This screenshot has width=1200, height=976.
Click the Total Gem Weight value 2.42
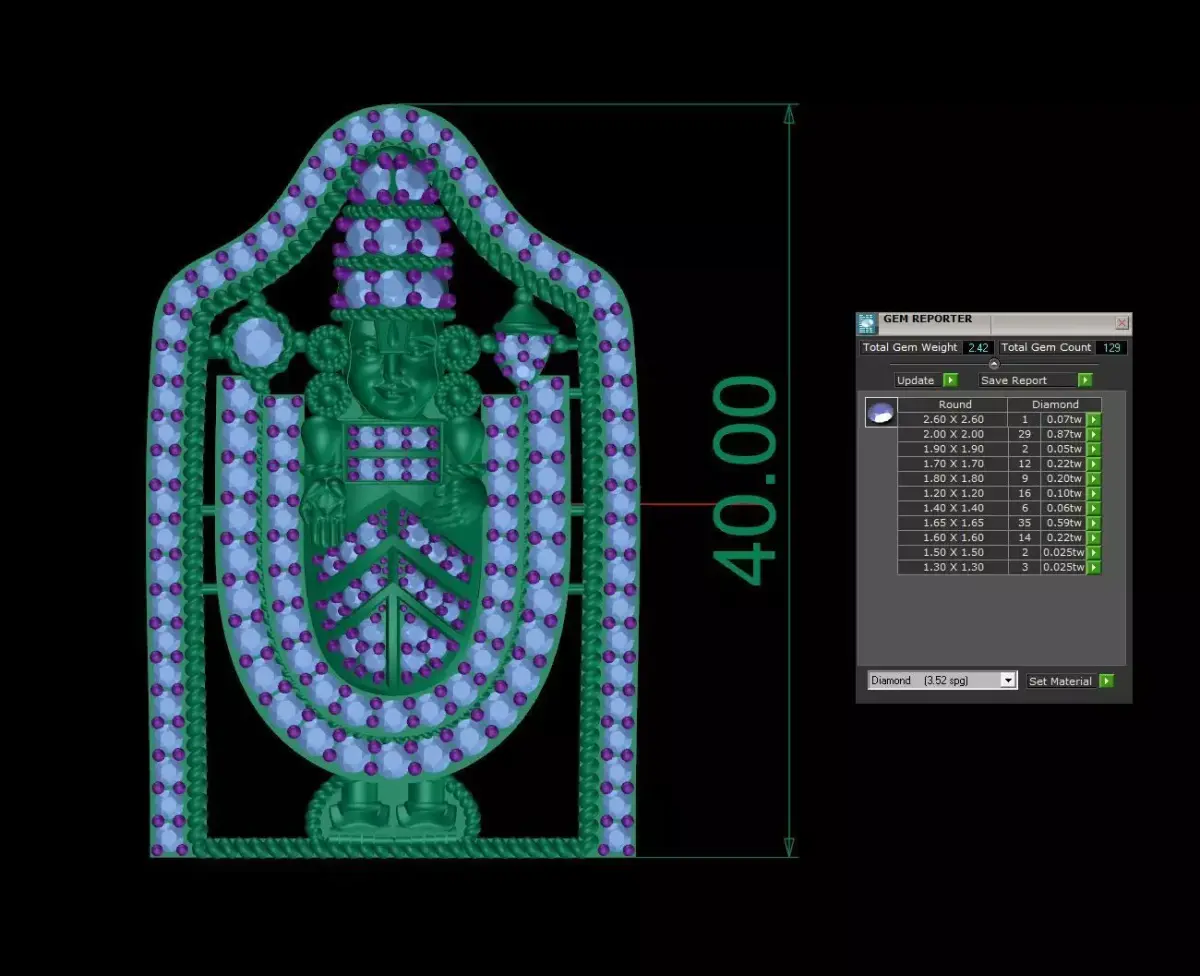(x=977, y=347)
